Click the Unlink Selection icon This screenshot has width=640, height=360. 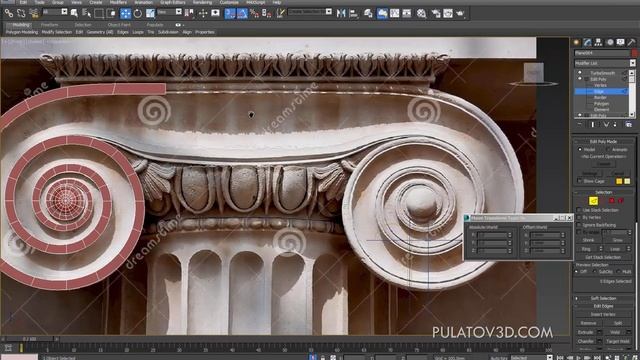point(21,13)
